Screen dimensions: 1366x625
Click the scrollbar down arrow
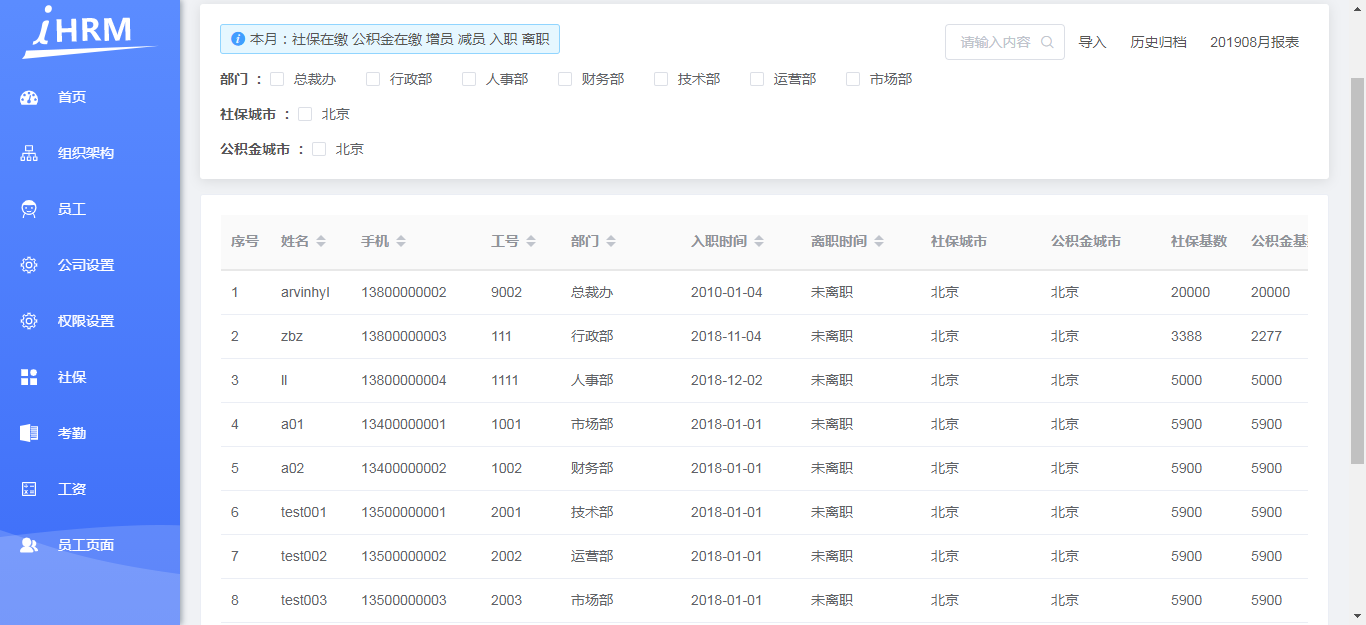(1357, 616)
